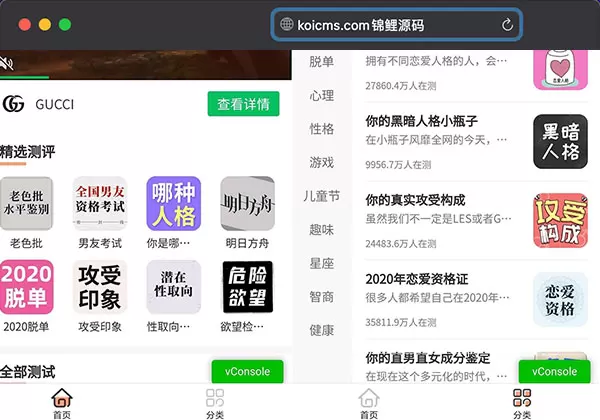This screenshot has height=420, width=600.
Task: Tap the 首页 home icon on right page
Action: click(369, 403)
